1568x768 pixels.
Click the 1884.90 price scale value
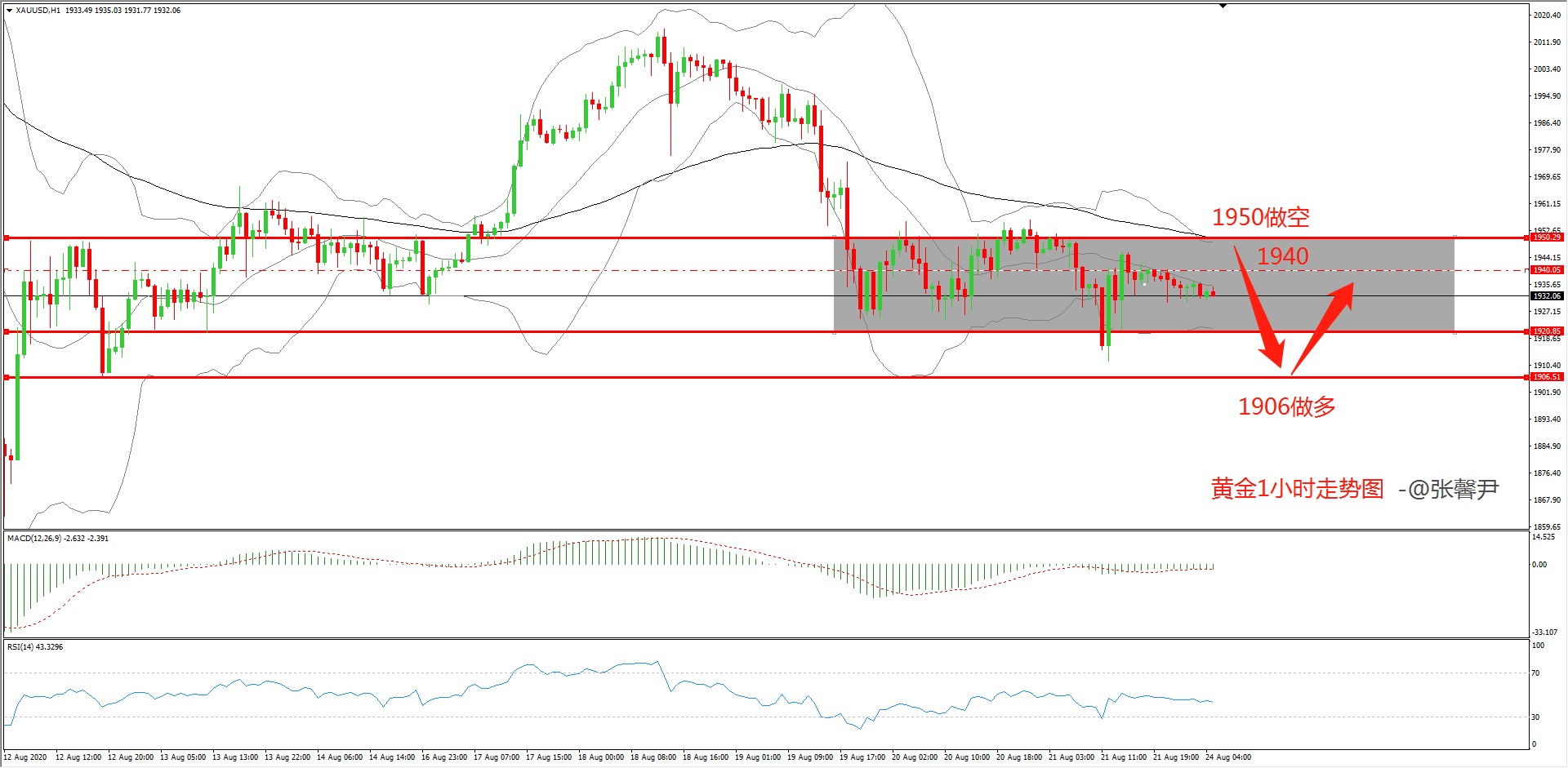(1547, 446)
